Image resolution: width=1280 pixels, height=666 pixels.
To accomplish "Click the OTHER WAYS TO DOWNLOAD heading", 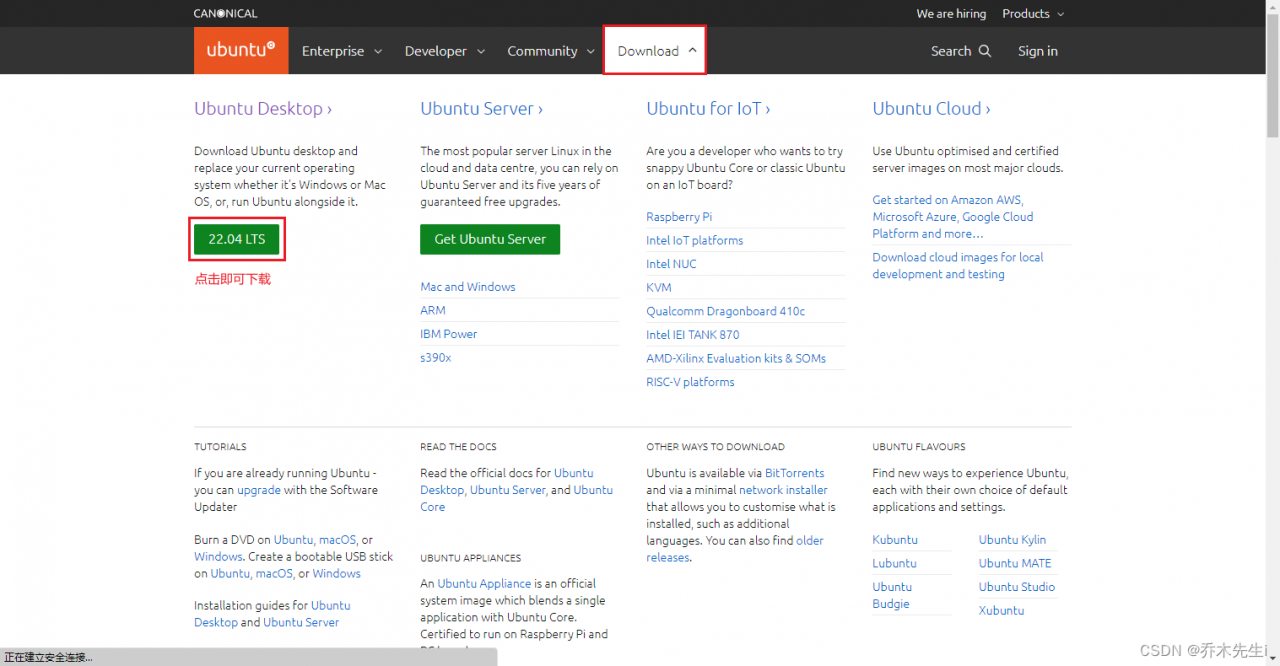I will (x=715, y=447).
